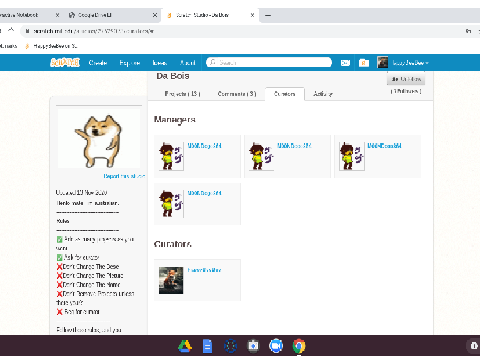
Task: Launch Google Docs from the shelf
Action: point(207,346)
